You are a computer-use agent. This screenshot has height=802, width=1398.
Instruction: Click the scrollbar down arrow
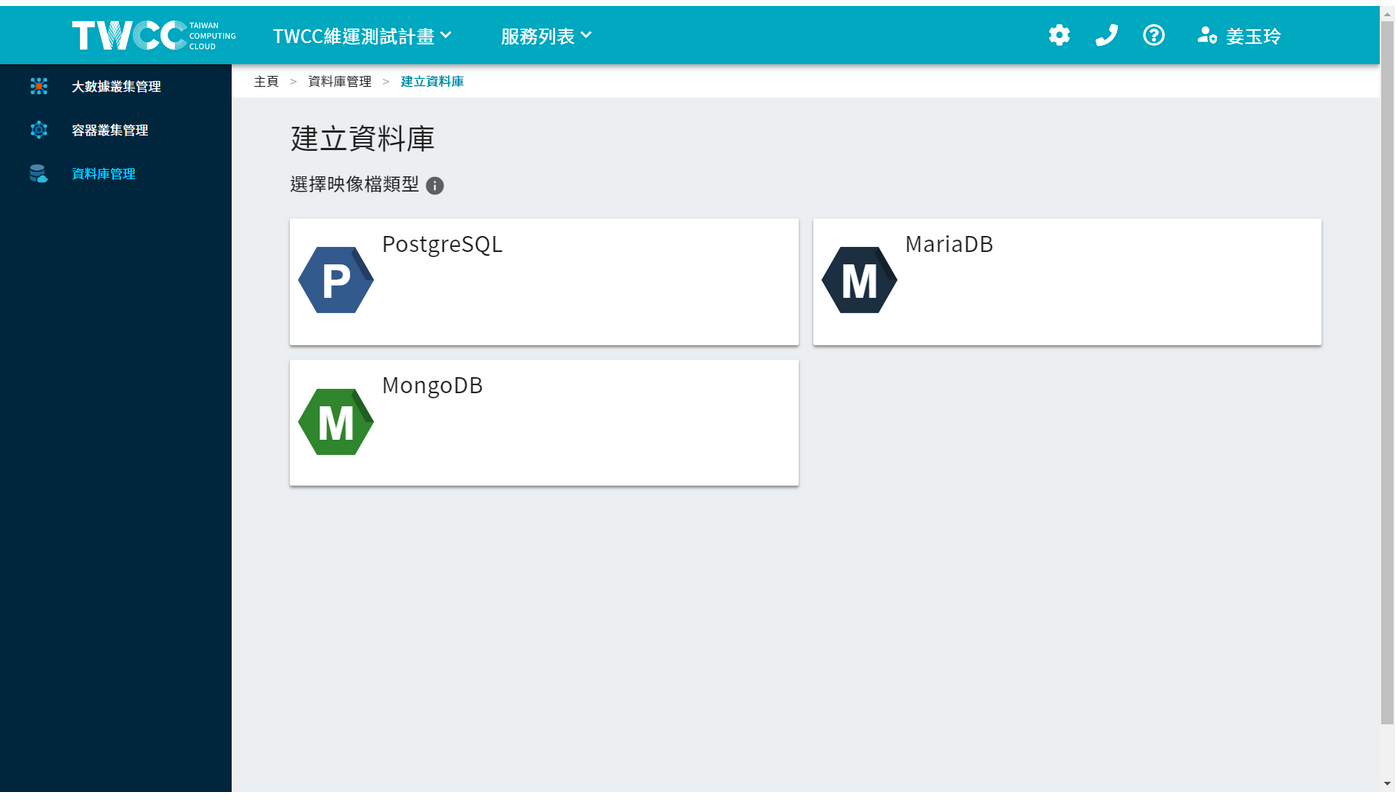(1387, 784)
